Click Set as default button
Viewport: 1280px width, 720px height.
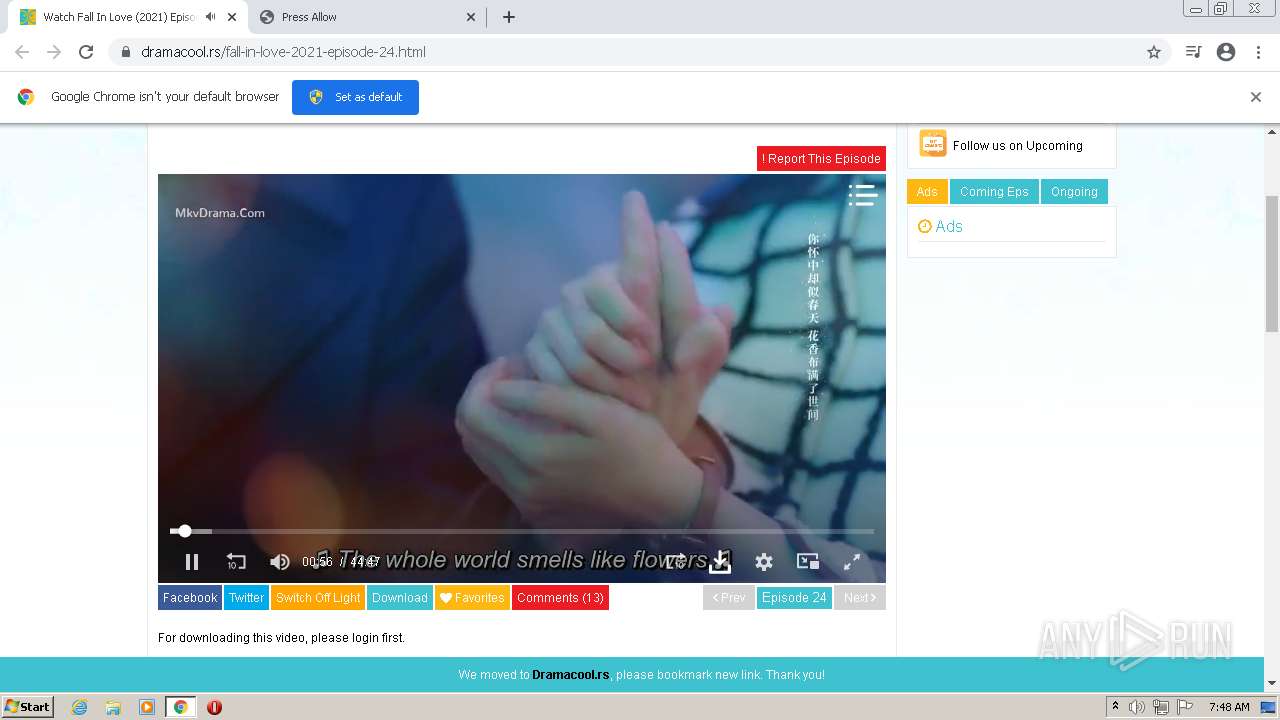point(355,97)
